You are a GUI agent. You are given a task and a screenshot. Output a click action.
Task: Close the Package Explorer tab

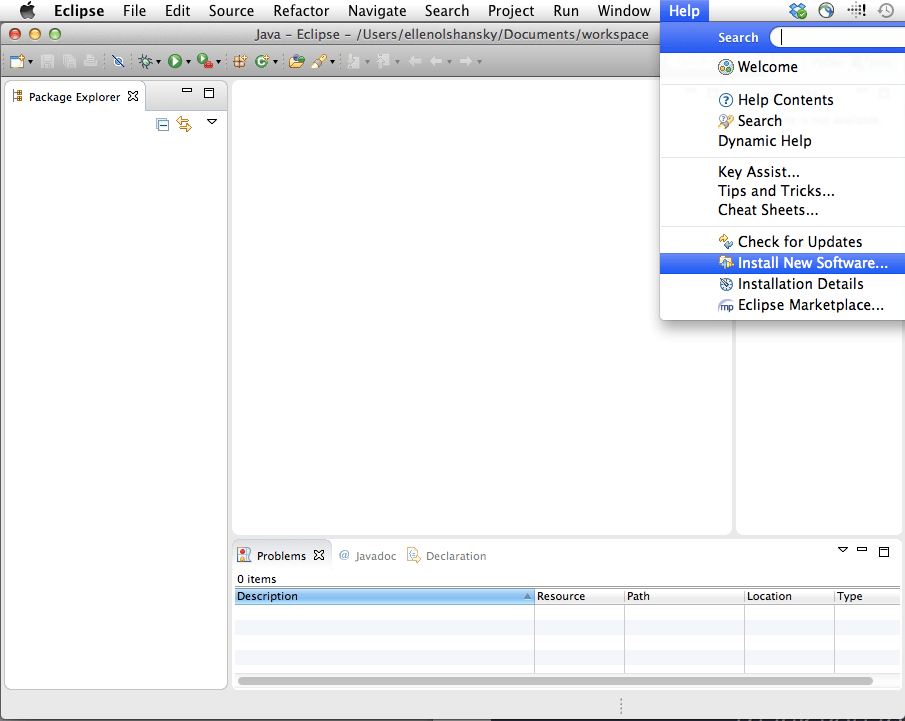[133, 96]
